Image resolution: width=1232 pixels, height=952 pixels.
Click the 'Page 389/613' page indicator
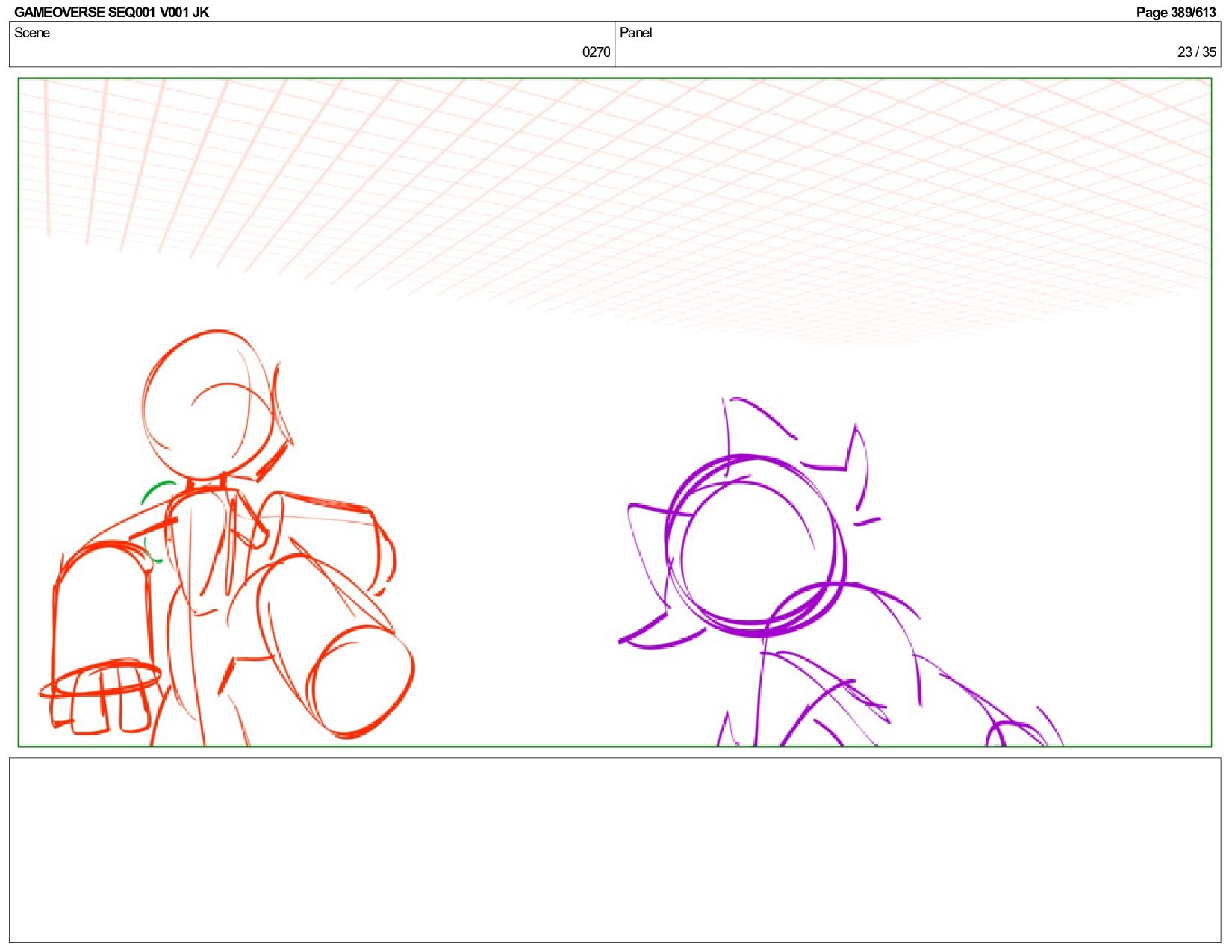(1176, 12)
